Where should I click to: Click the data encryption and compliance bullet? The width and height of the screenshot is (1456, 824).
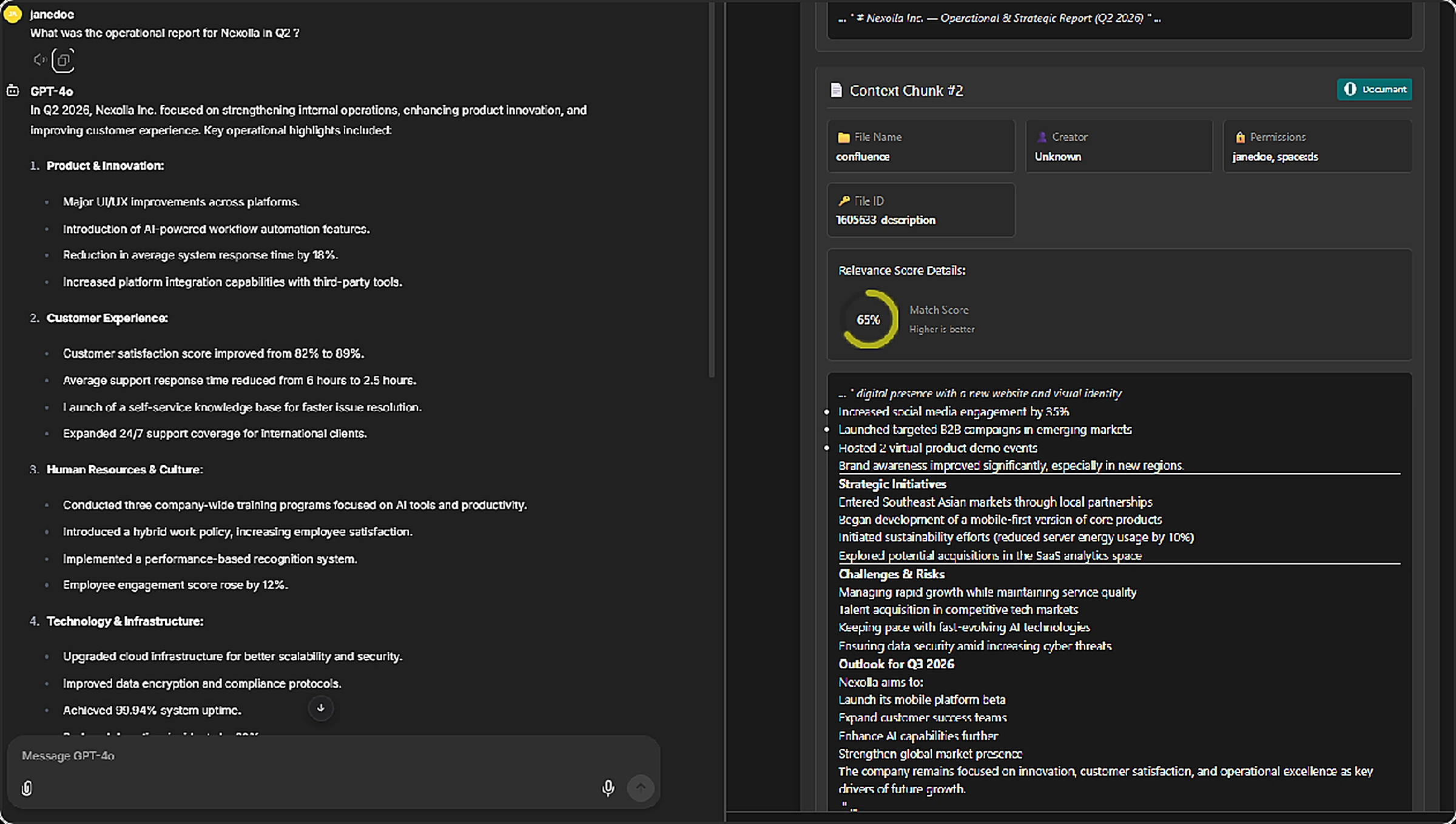pyautogui.click(x=203, y=684)
